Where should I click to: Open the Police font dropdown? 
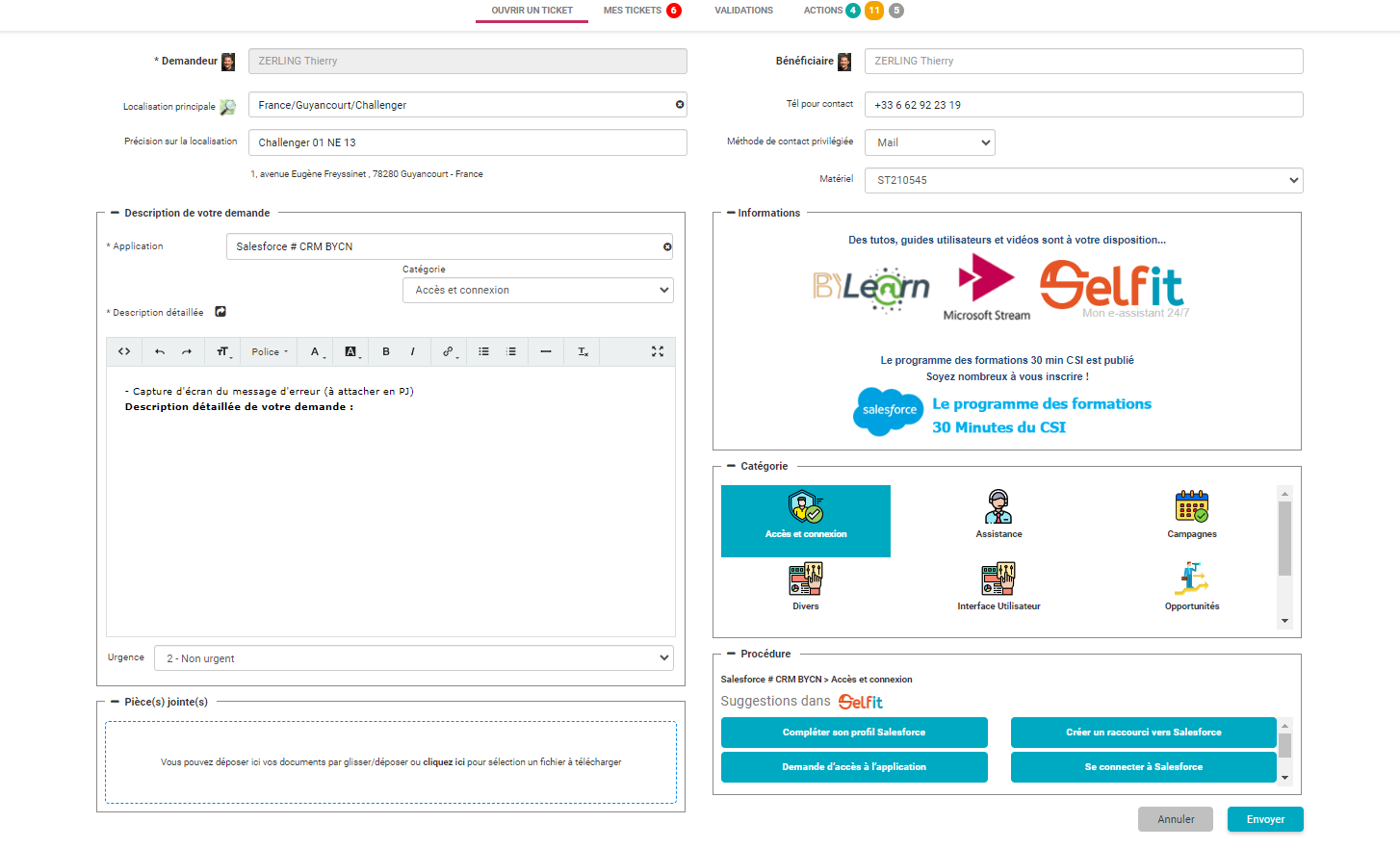pyautogui.click(x=270, y=352)
